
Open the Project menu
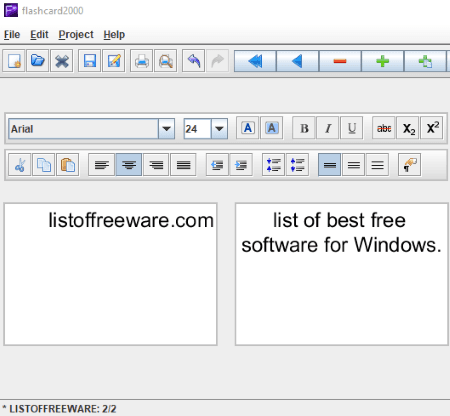tap(76, 34)
